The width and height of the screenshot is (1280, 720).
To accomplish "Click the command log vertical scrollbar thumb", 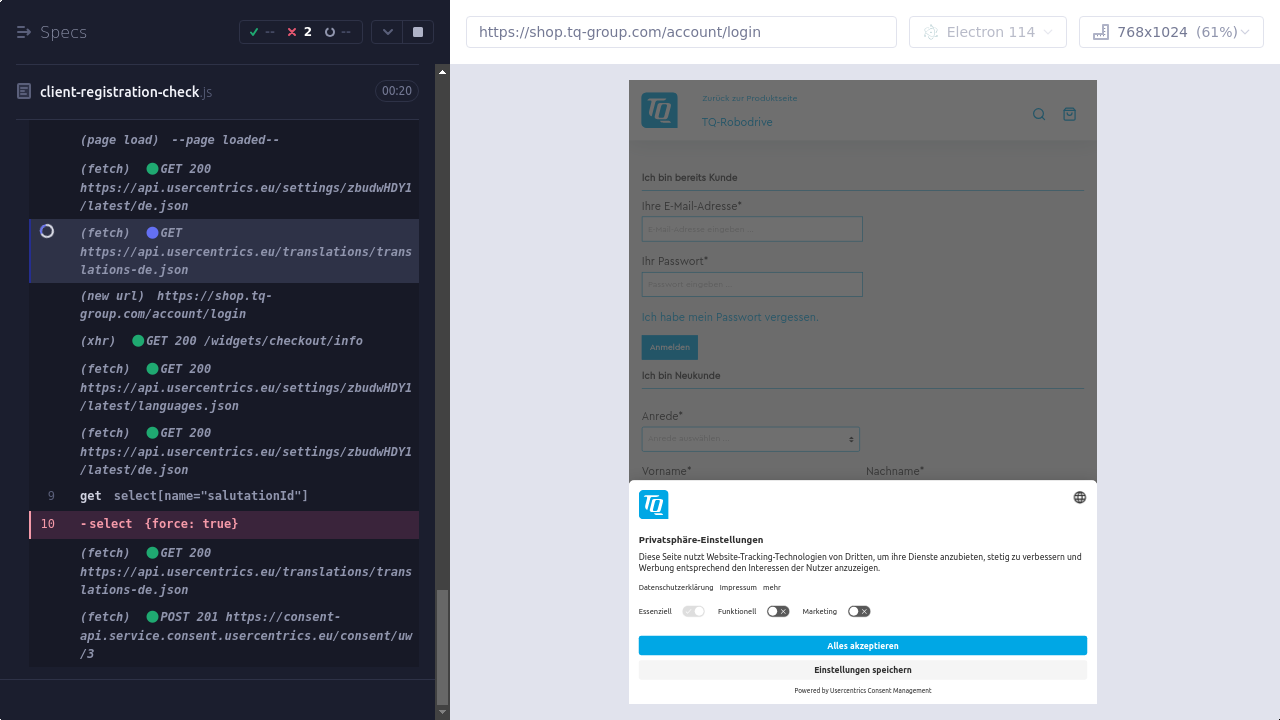I will tap(442, 646).
